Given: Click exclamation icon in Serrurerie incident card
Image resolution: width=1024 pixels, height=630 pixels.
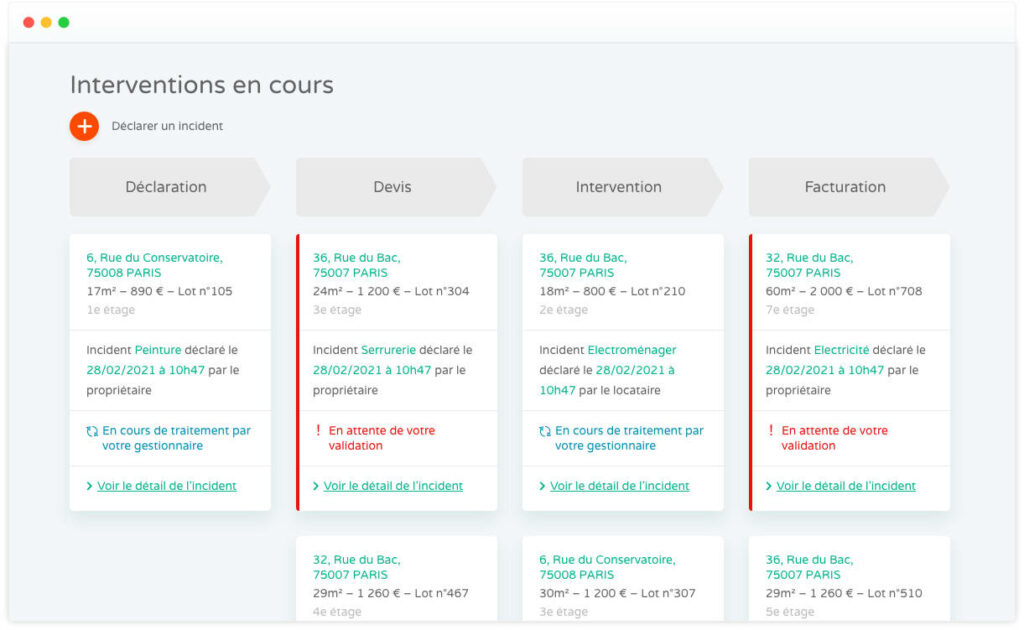Looking at the screenshot, I should pyautogui.click(x=318, y=430).
